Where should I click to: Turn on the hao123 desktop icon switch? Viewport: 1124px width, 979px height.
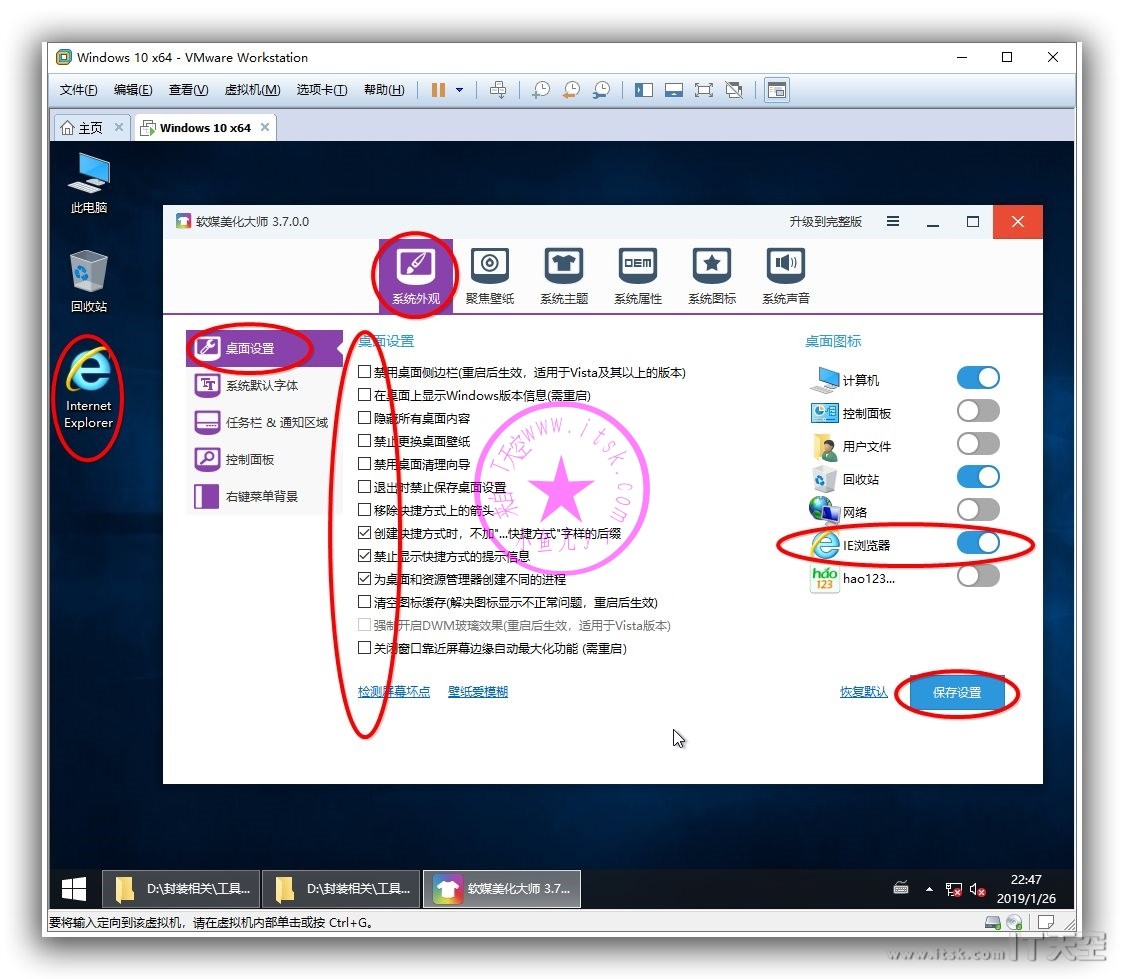[x=978, y=576]
